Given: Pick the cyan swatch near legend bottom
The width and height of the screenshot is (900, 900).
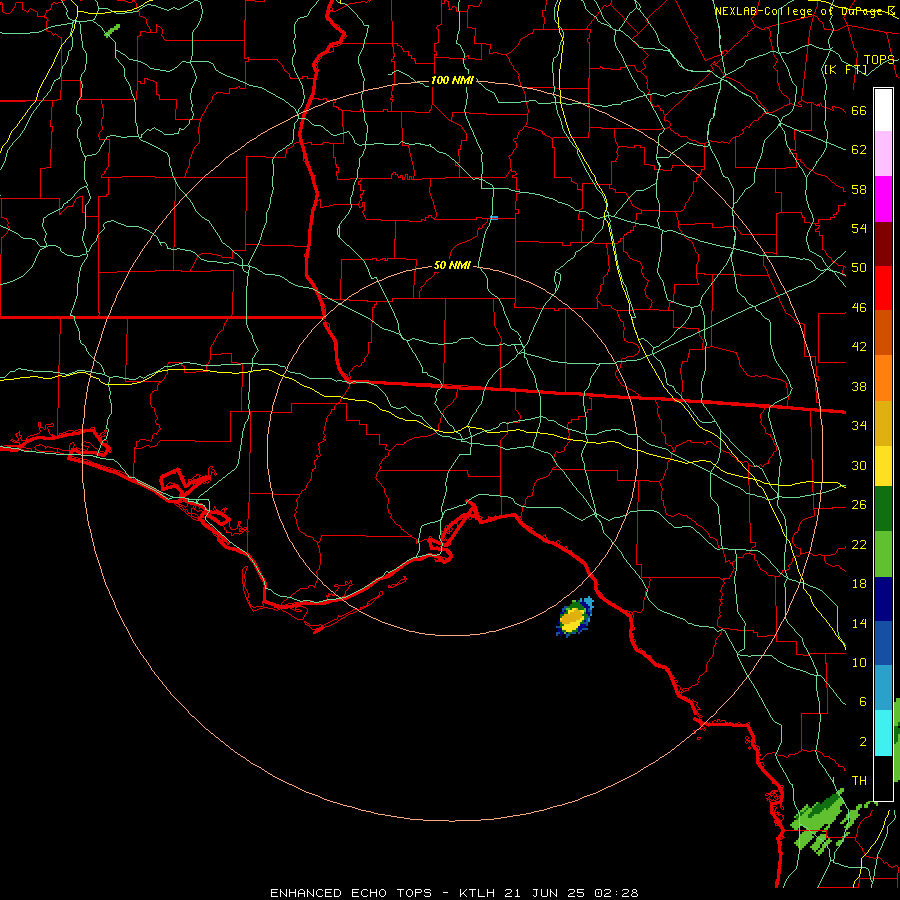Looking at the screenshot, I should tap(883, 732).
